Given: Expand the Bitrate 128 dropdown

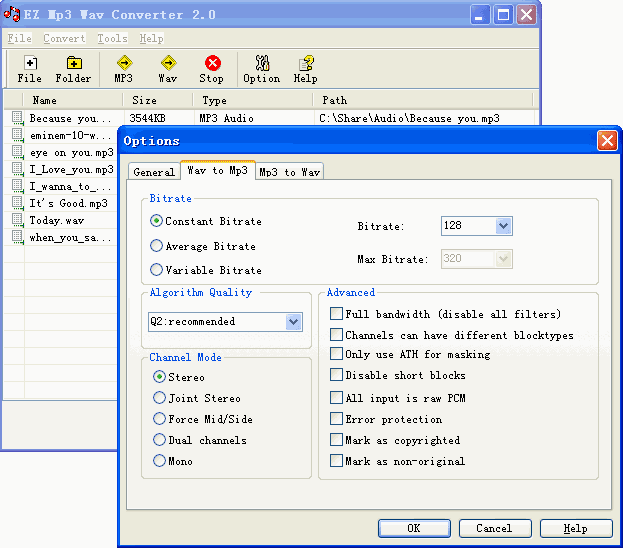Looking at the screenshot, I should 504,226.
